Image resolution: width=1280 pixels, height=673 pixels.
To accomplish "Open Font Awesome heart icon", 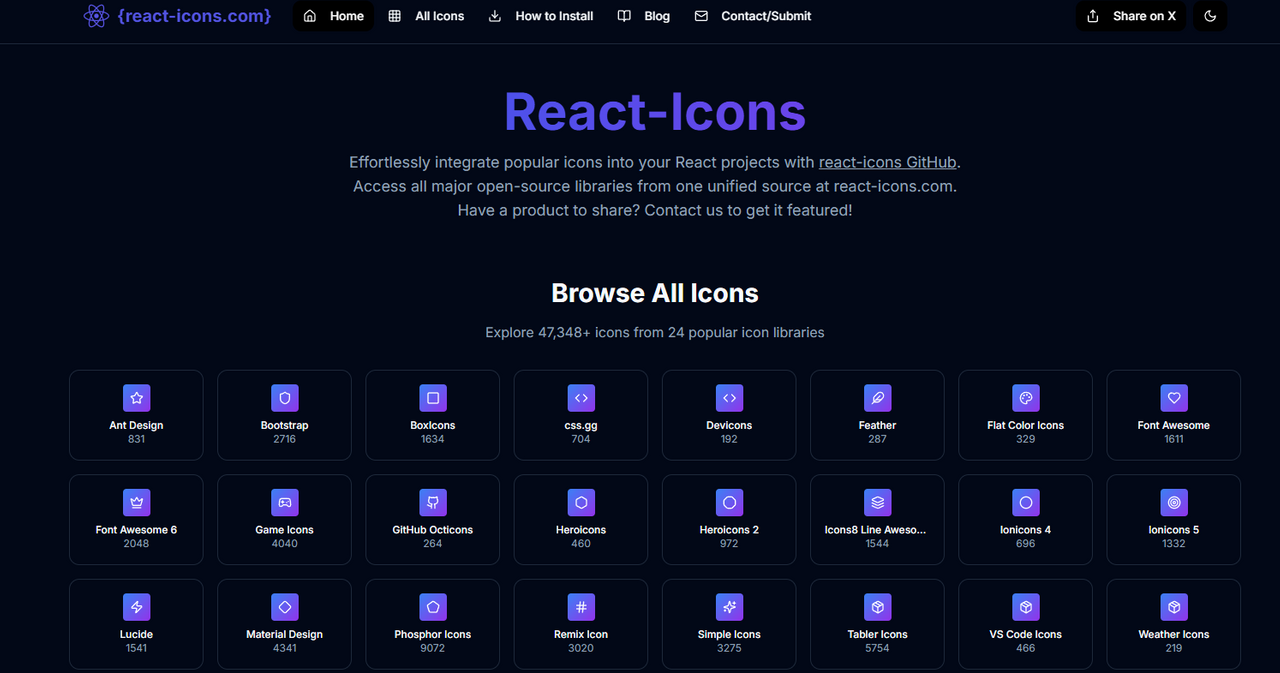I will 1174,398.
